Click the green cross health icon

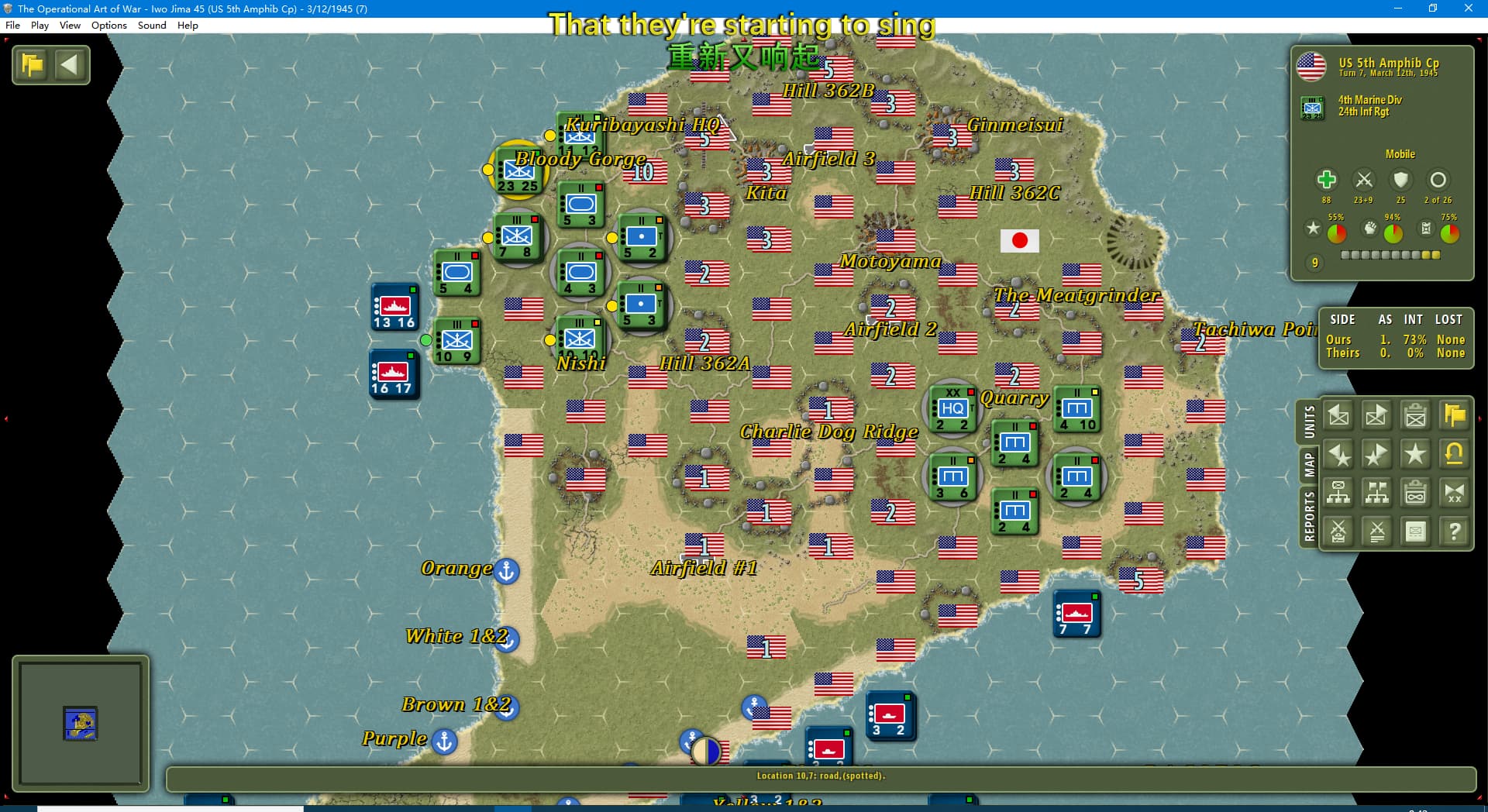1326,180
